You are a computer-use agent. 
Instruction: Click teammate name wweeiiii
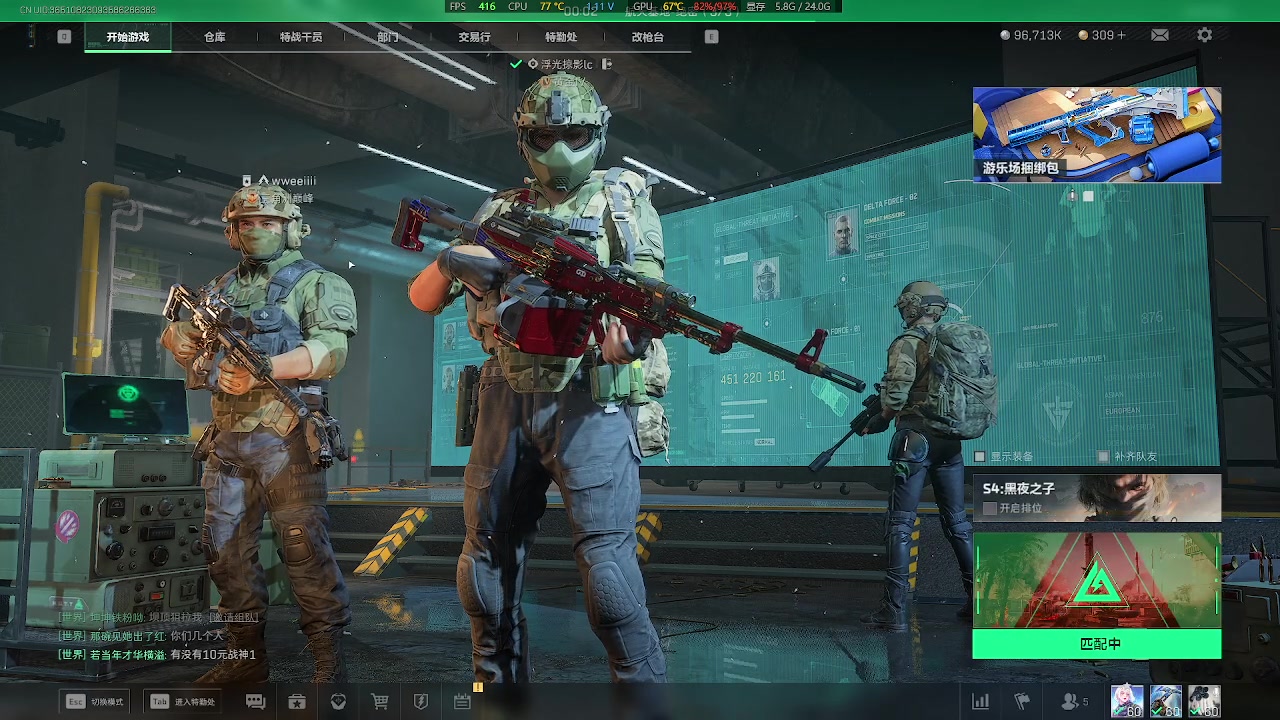tap(293, 181)
